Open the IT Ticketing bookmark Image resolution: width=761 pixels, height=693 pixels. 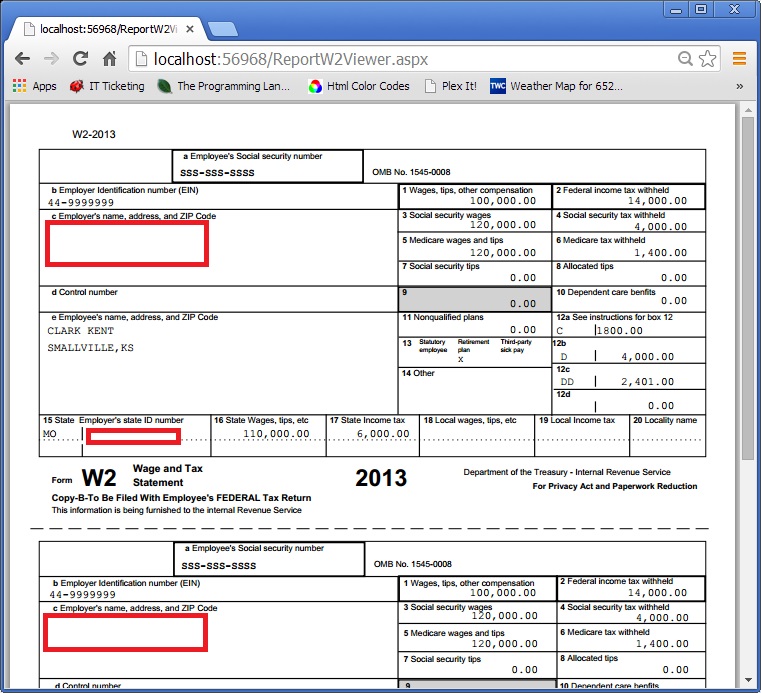click(x=106, y=86)
